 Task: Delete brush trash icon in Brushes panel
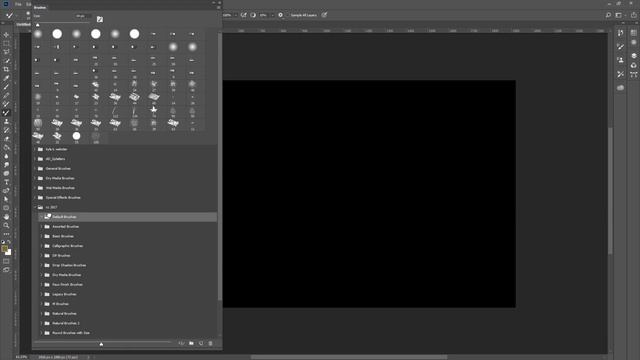point(211,343)
